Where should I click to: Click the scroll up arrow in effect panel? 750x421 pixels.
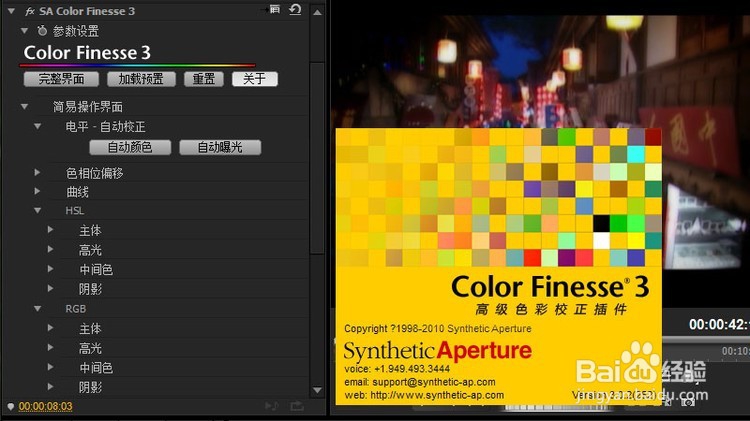(317, 12)
